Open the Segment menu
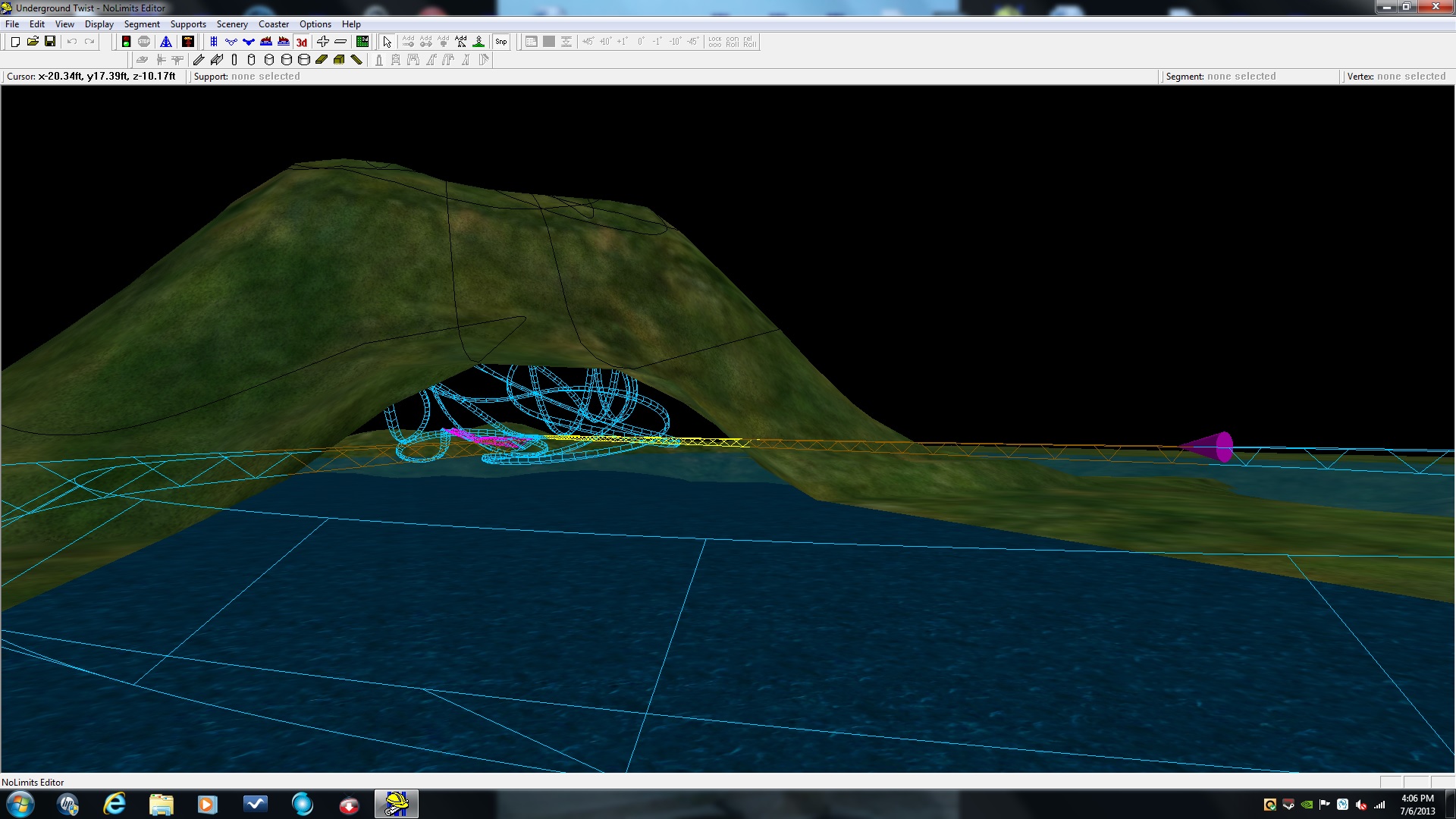This screenshot has height=819, width=1456. pyautogui.click(x=142, y=24)
